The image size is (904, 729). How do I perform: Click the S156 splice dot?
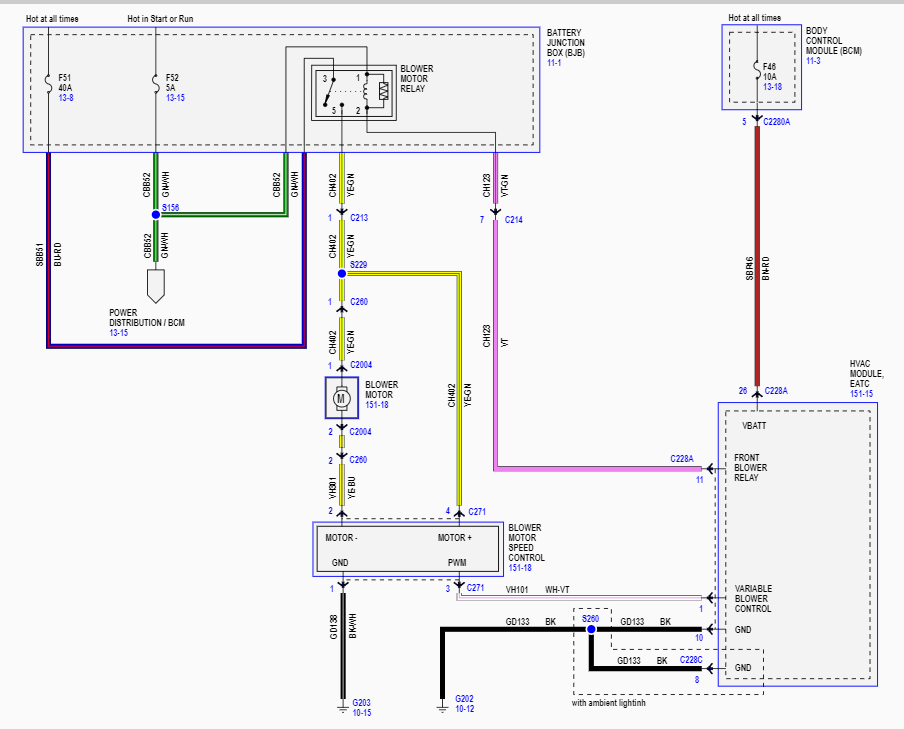pyautogui.click(x=156, y=212)
